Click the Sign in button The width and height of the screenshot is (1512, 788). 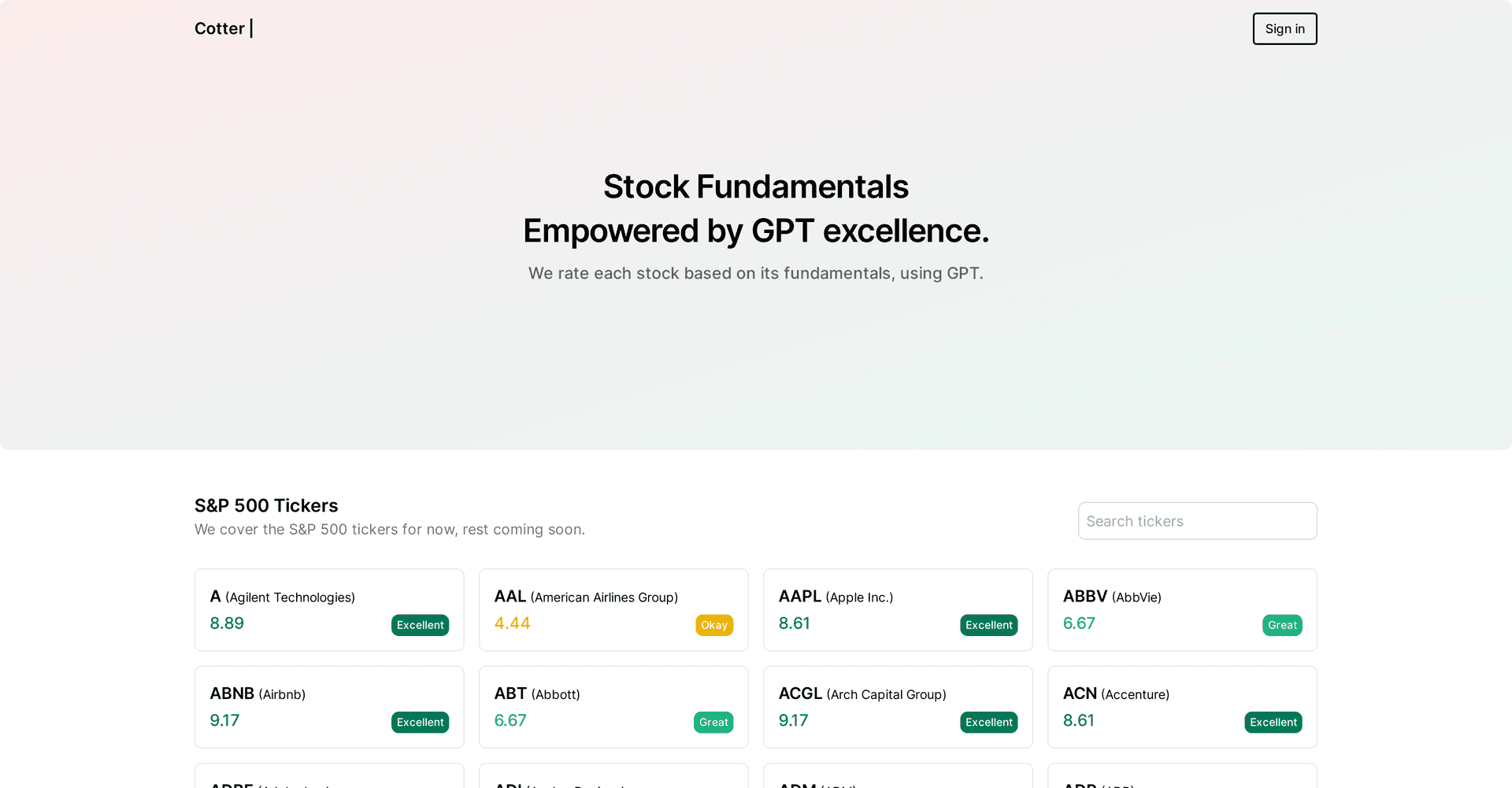point(1284,29)
